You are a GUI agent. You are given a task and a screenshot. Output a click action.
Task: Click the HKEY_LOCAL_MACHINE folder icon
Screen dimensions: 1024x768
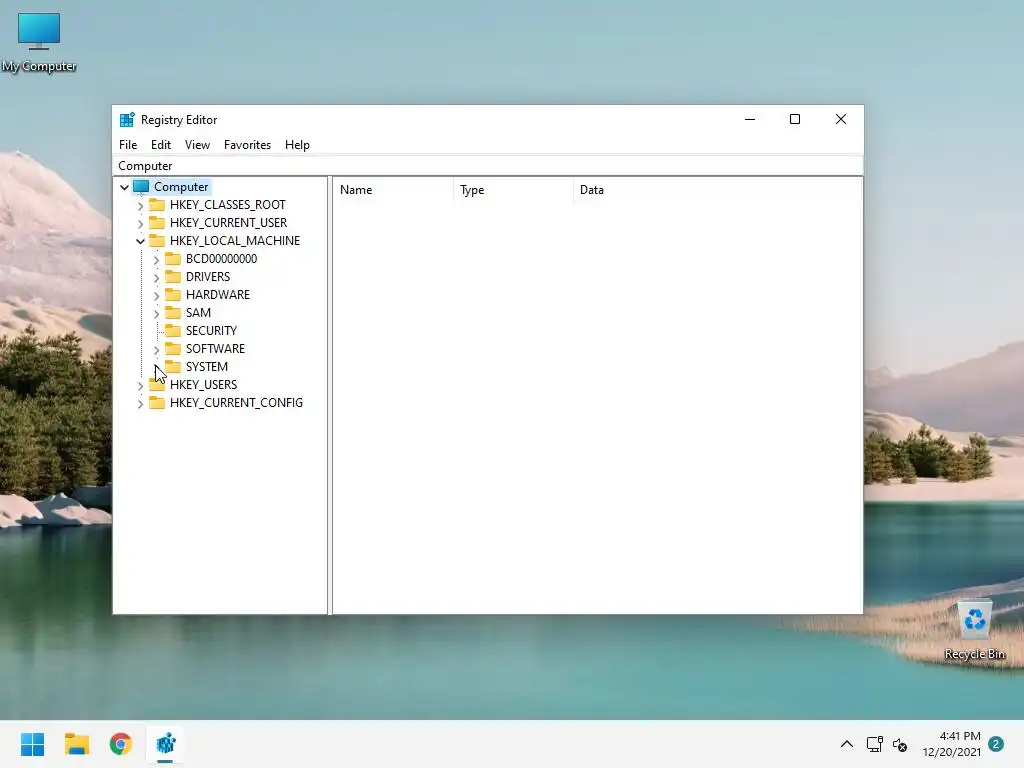157,240
